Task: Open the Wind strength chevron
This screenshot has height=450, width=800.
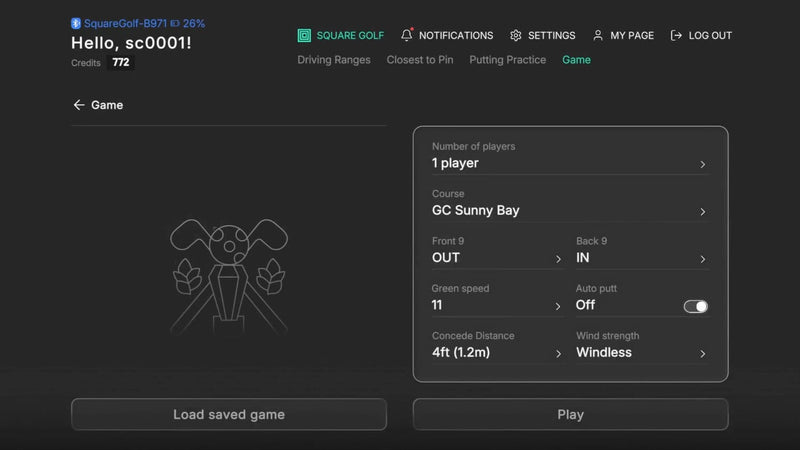Action: (x=702, y=353)
